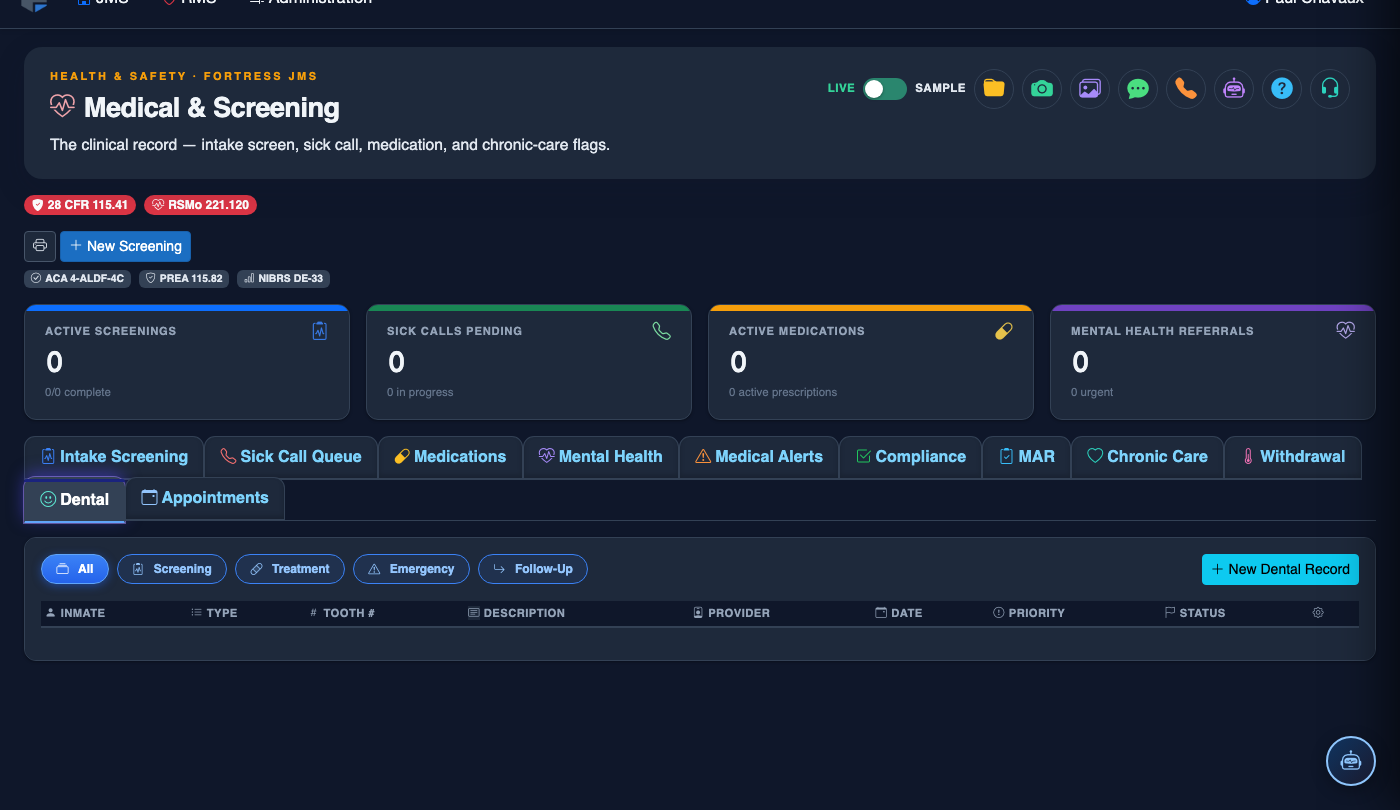Click the orange phone icon in header

[x=1185, y=88]
